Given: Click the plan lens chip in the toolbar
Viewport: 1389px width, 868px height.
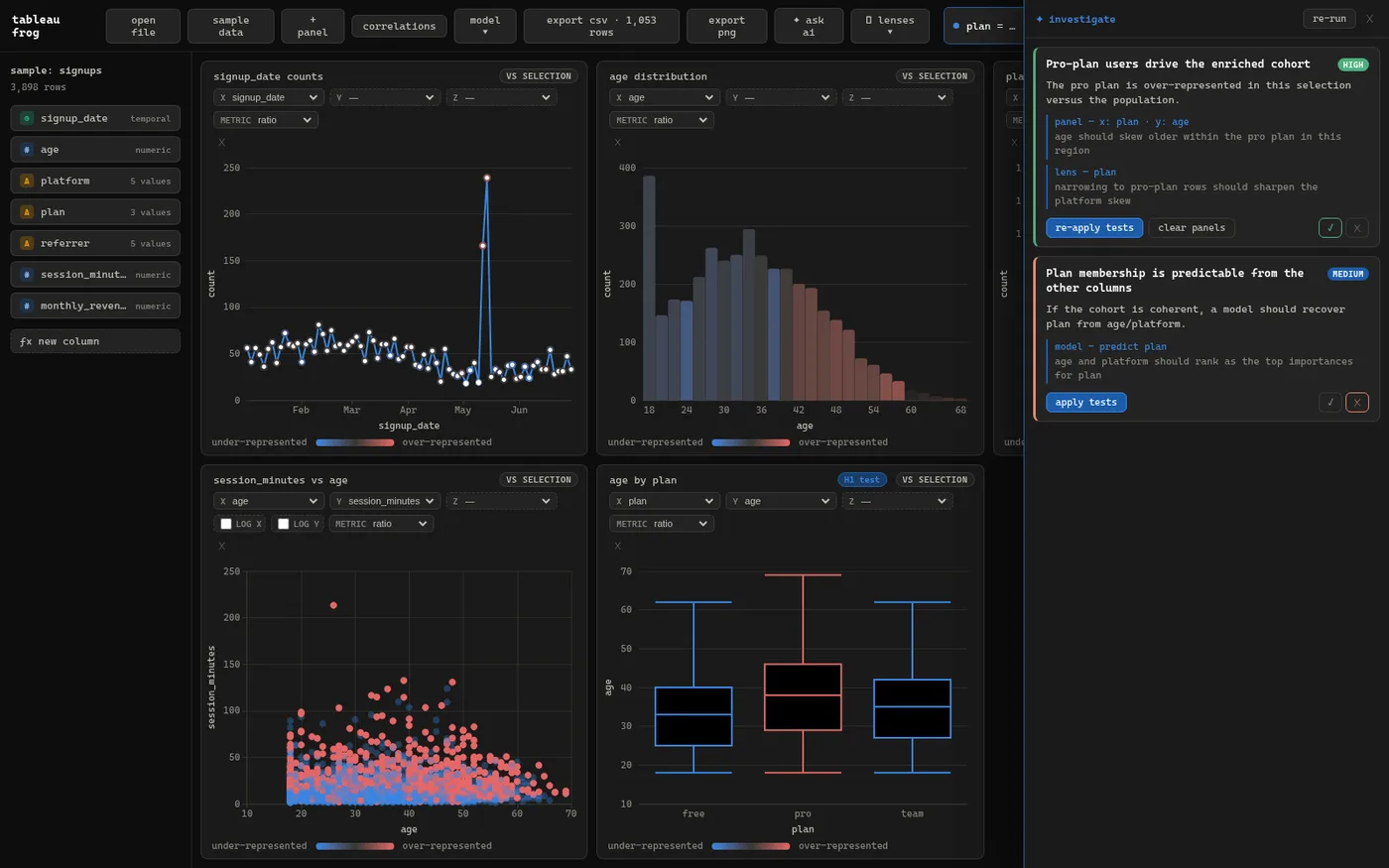Looking at the screenshot, I should coord(983,26).
